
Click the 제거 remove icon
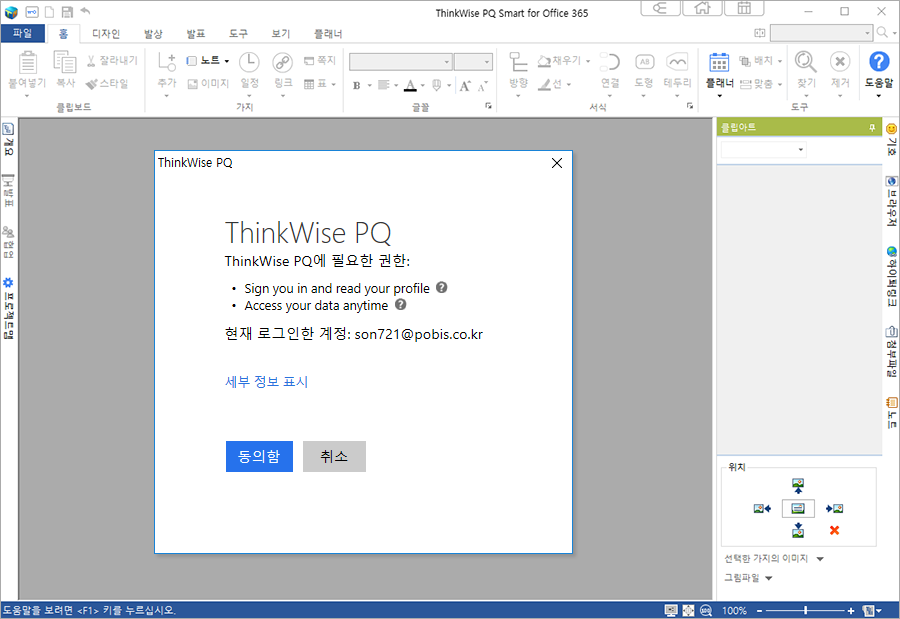click(840, 62)
